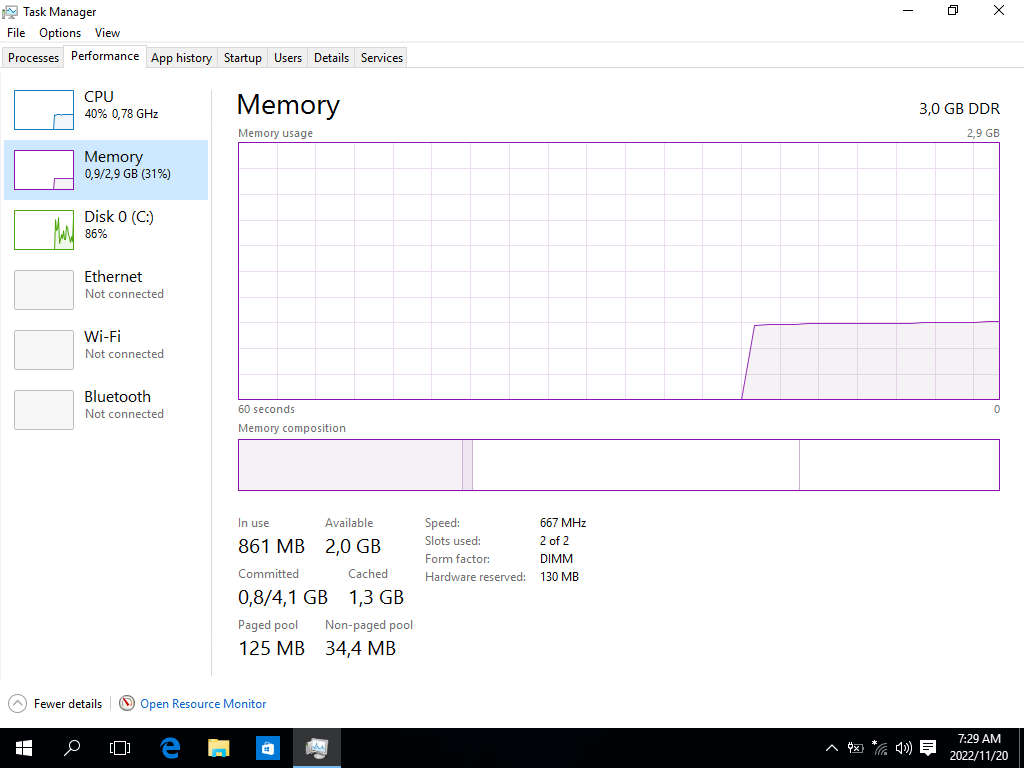Viewport: 1024px width, 768px height.
Task: Launch Microsoft Edge from the taskbar
Action: [170, 747]
